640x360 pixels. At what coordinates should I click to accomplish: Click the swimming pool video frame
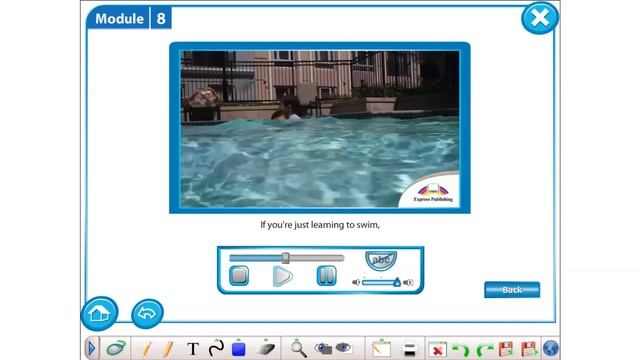tap(320, 129)
